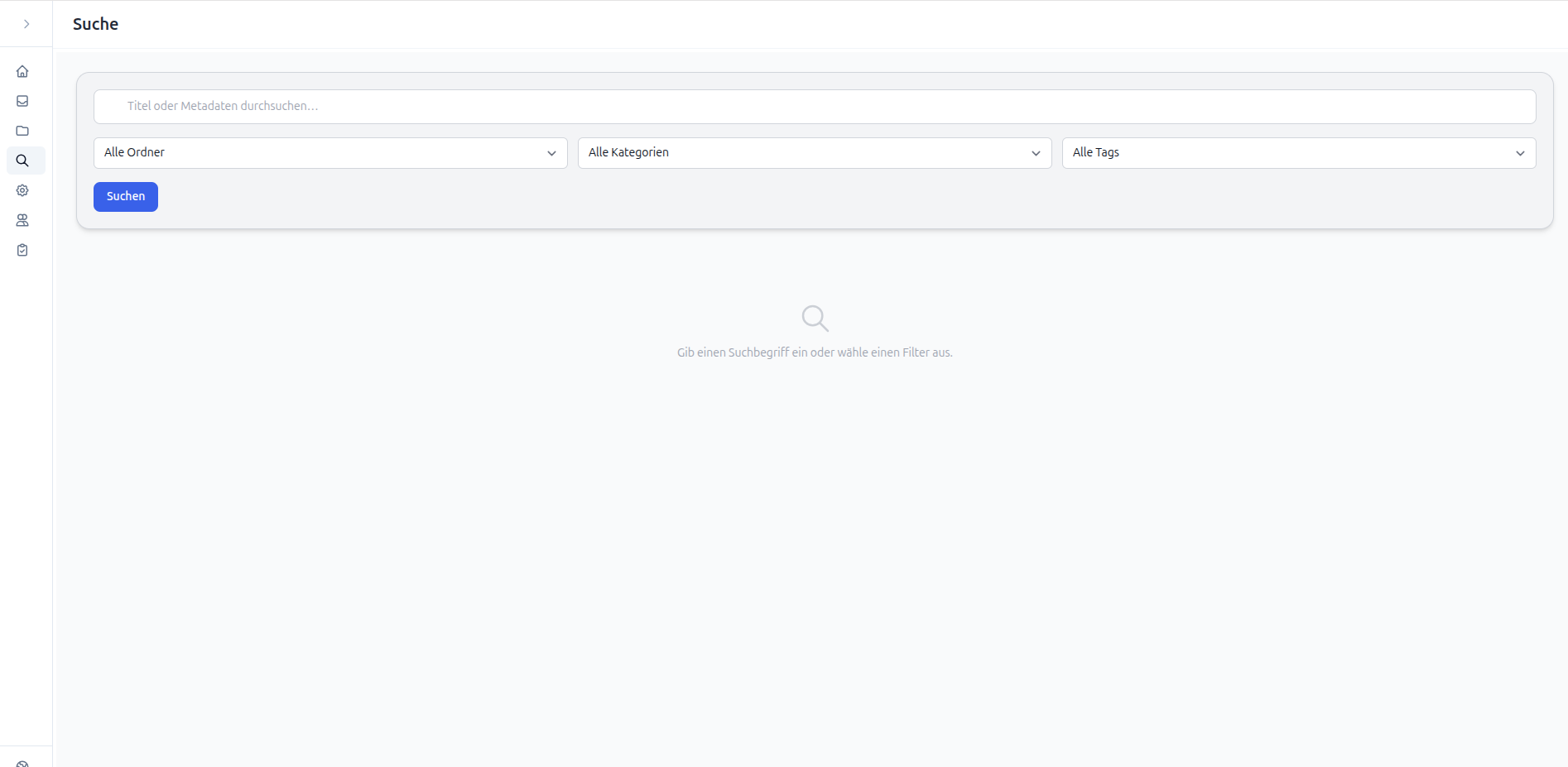1568x767 pixels.
Task: Open the 'Alle Kategorien' dropdown
Action: click(815, 153)
